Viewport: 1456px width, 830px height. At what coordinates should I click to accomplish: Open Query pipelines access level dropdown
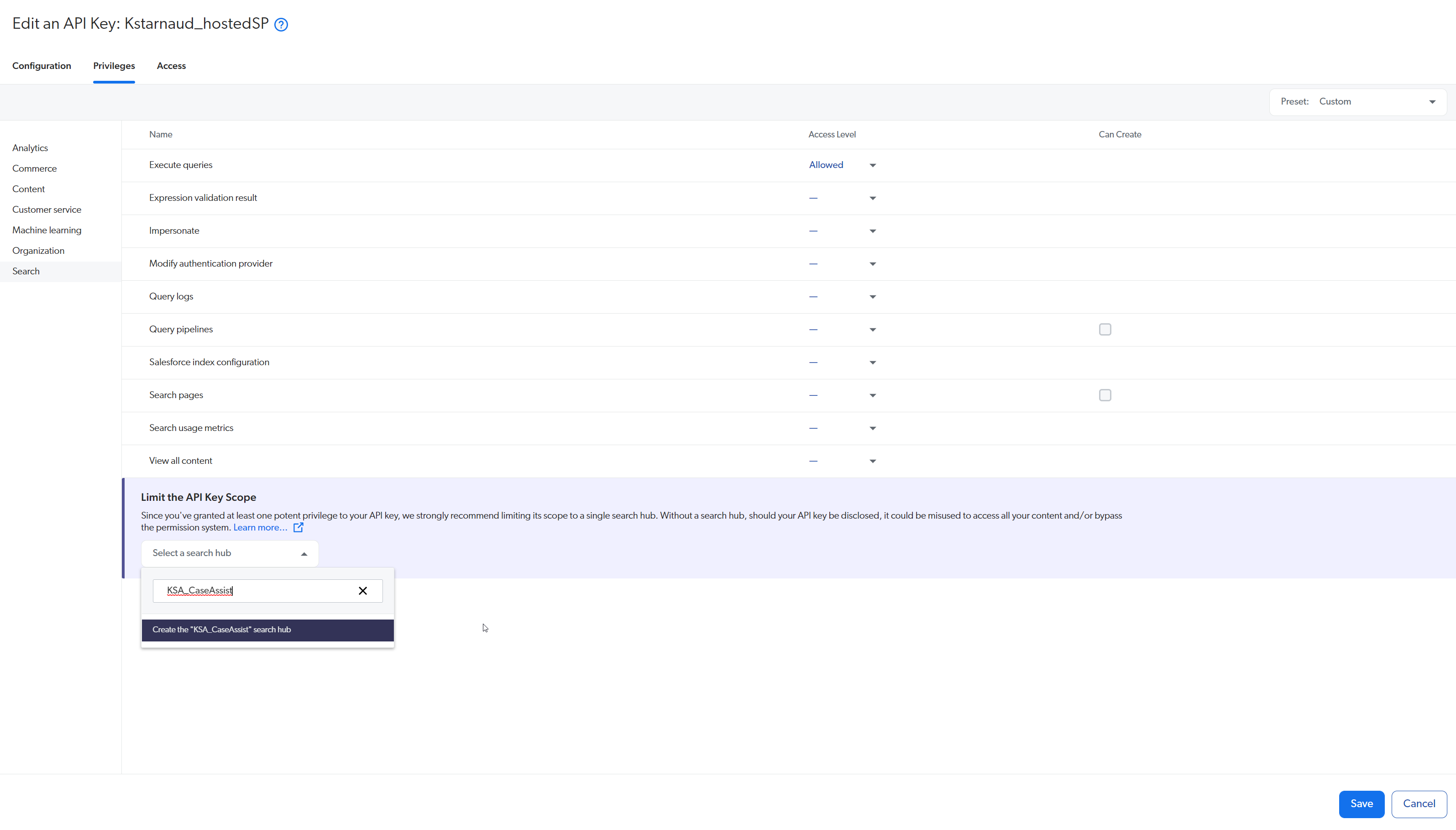[843, 330]
